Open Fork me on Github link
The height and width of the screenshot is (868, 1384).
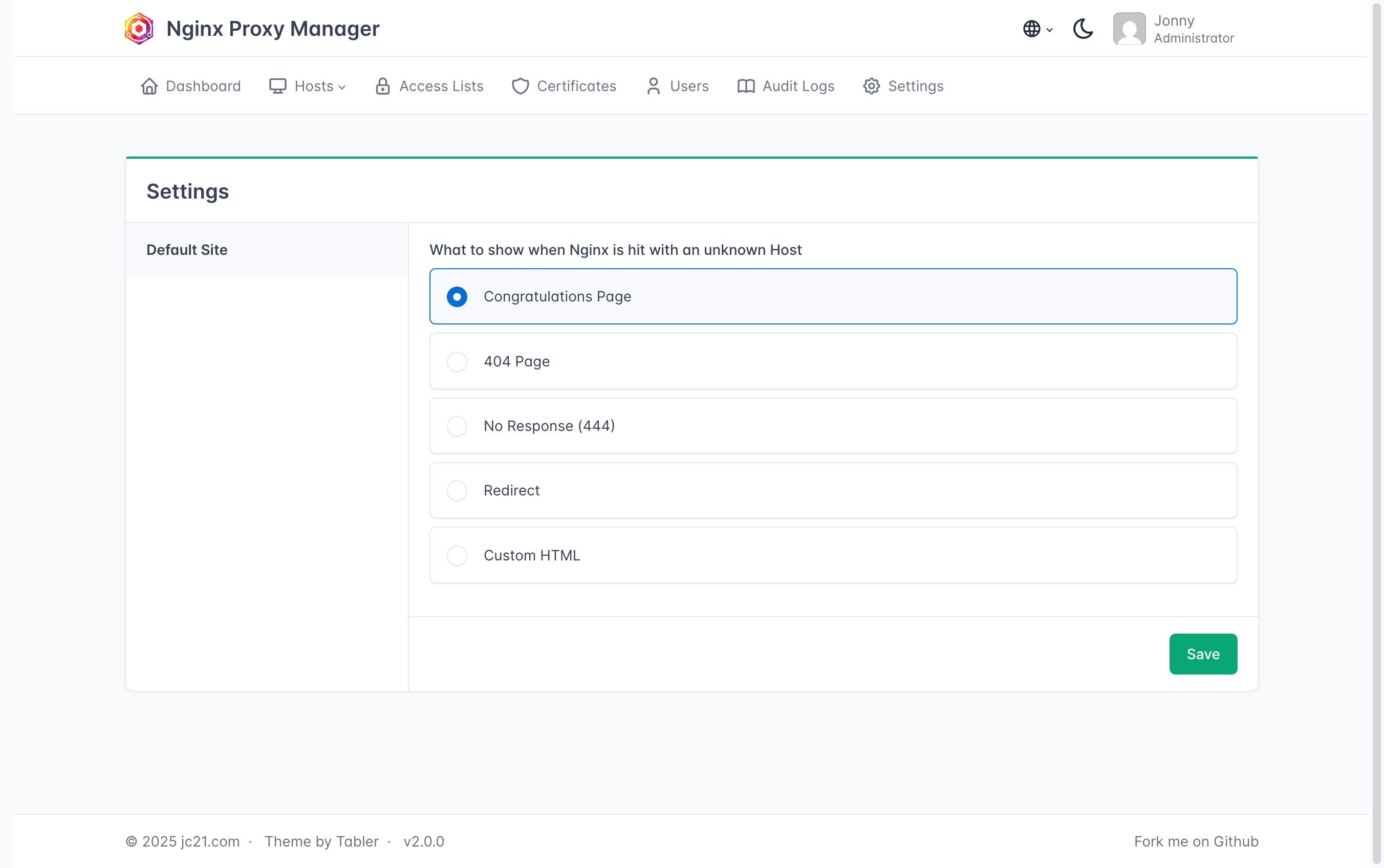coord(1196,841)
